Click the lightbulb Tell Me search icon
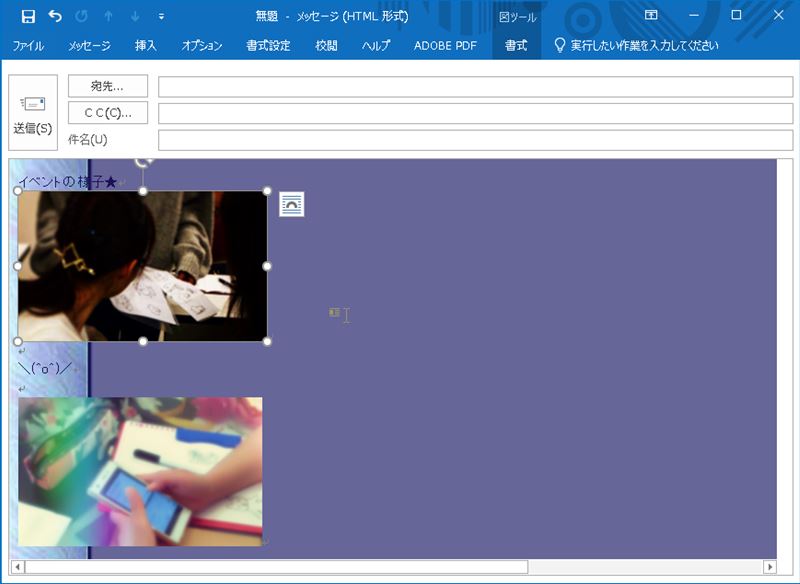Image resolution: width=800 pixels, height=584 pixels. (560, 45)
